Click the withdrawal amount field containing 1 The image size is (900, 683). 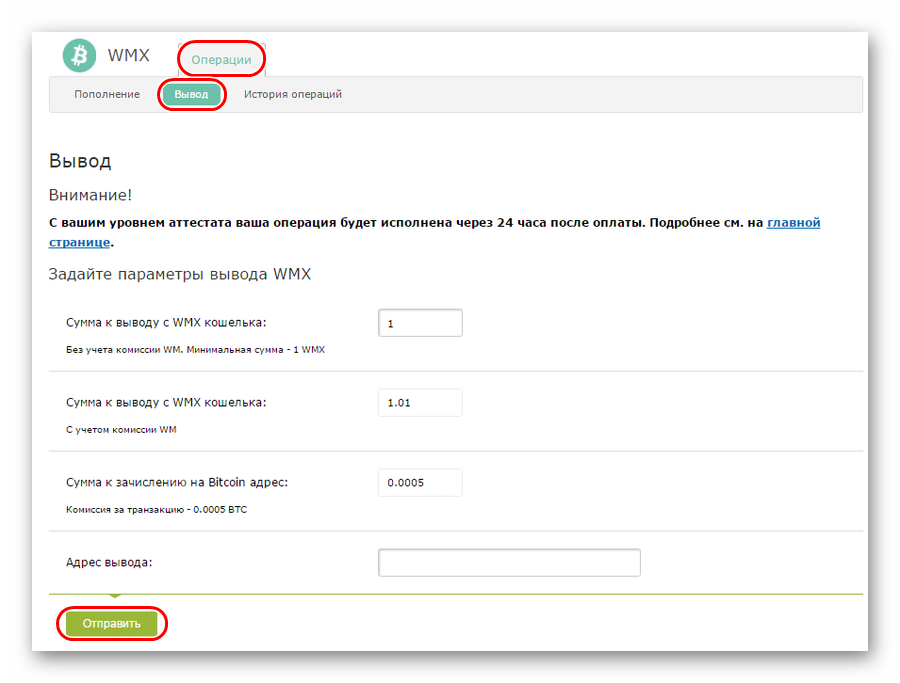point(420,323)
